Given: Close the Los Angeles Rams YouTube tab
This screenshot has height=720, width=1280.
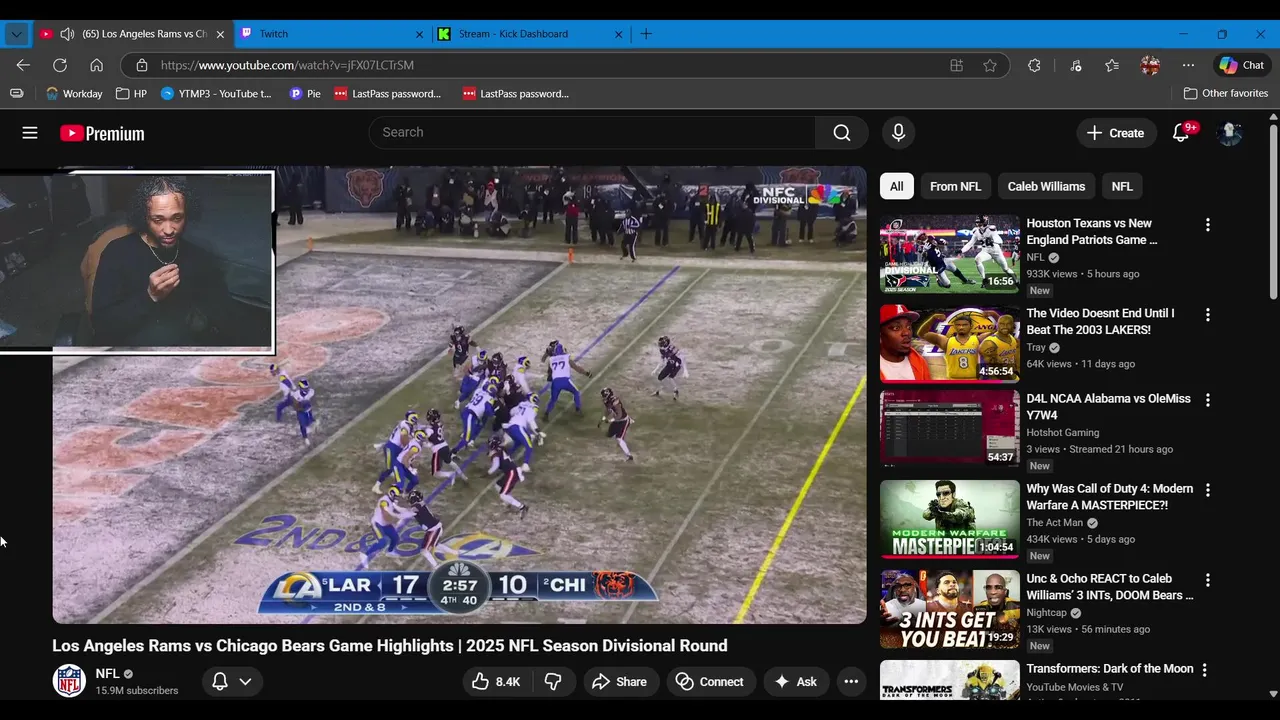Looking at the screenshot, I should click(x=220, y=34).
